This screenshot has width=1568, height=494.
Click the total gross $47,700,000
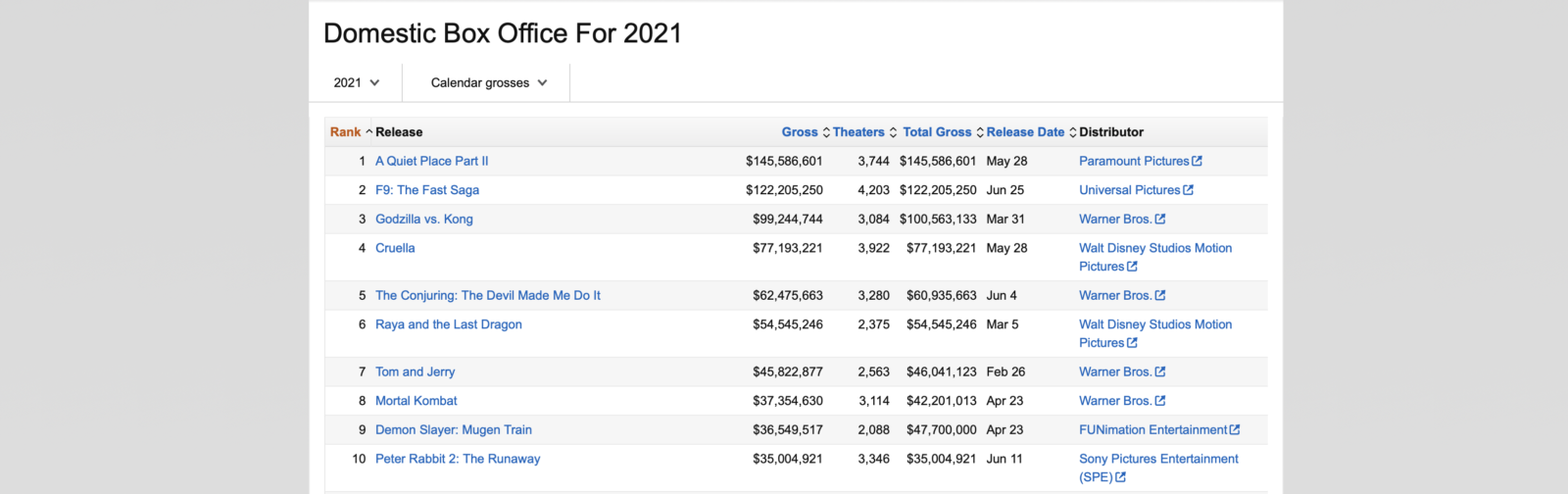coord(942,429)
